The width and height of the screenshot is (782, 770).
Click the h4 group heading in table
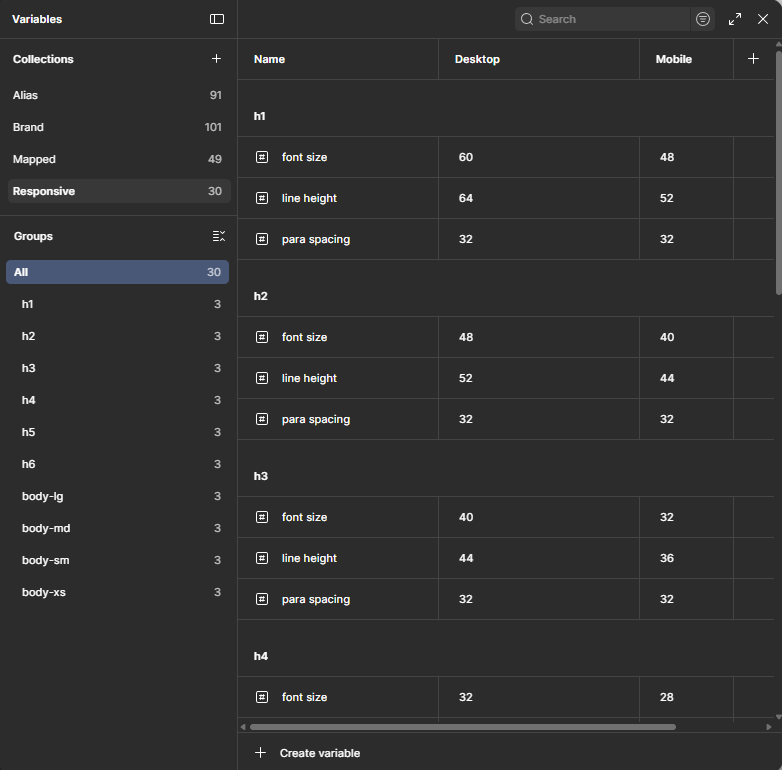[x=260, y=656]
